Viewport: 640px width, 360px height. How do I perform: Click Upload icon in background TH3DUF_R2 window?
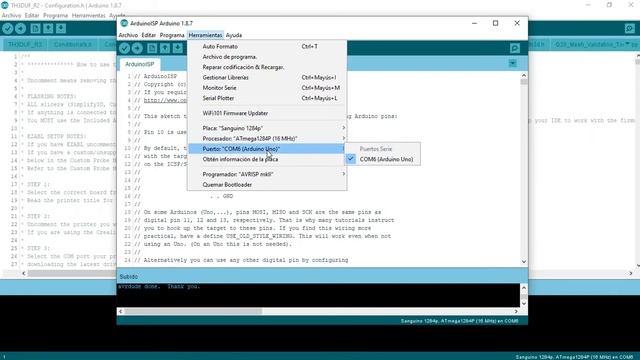tap(20, 28)
